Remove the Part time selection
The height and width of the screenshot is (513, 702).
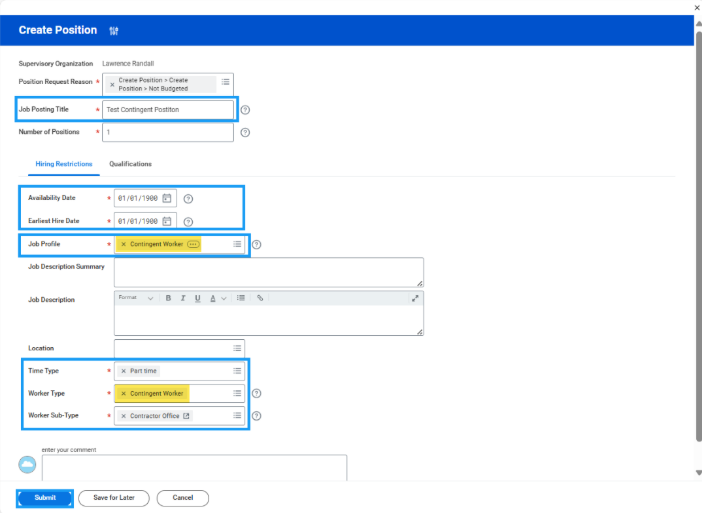[x=123, y=371]
